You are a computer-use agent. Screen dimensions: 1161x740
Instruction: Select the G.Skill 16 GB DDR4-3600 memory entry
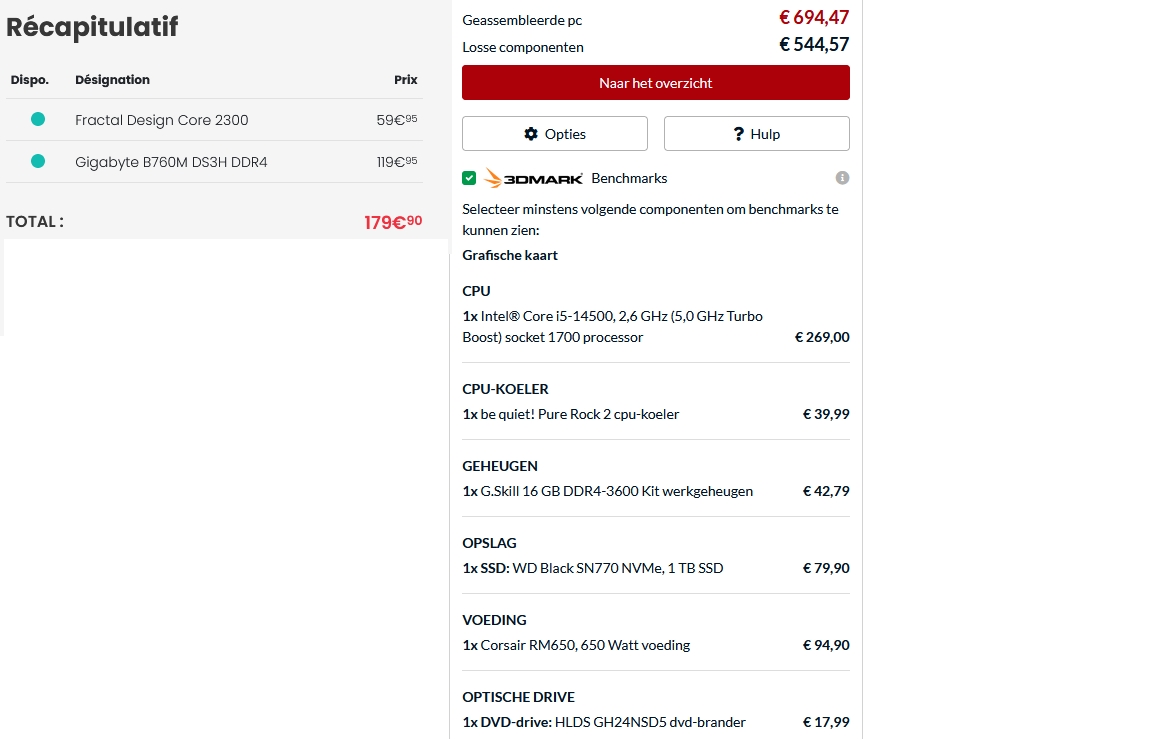[x=608, y=491]
